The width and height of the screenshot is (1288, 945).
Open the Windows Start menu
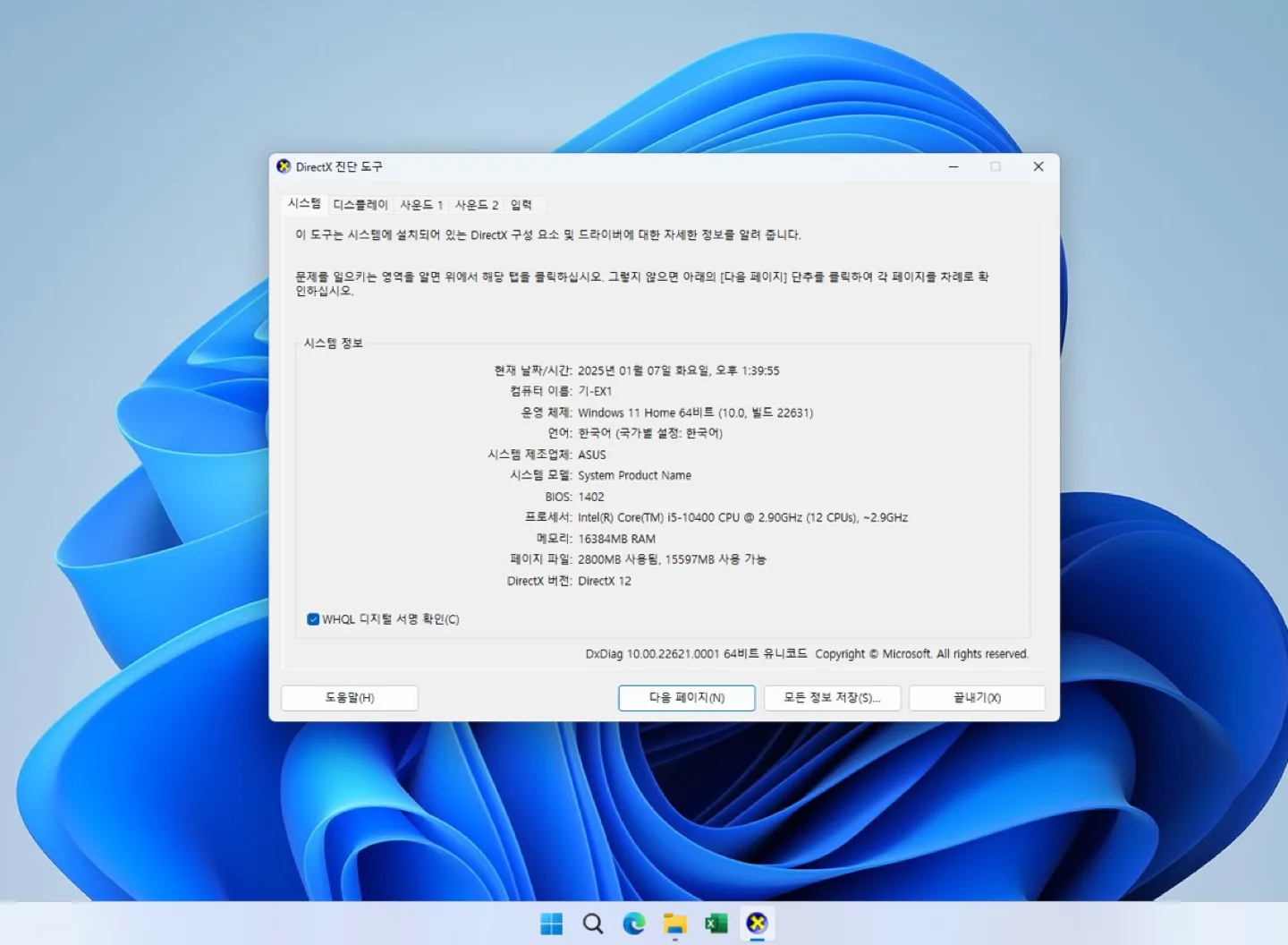552,924
